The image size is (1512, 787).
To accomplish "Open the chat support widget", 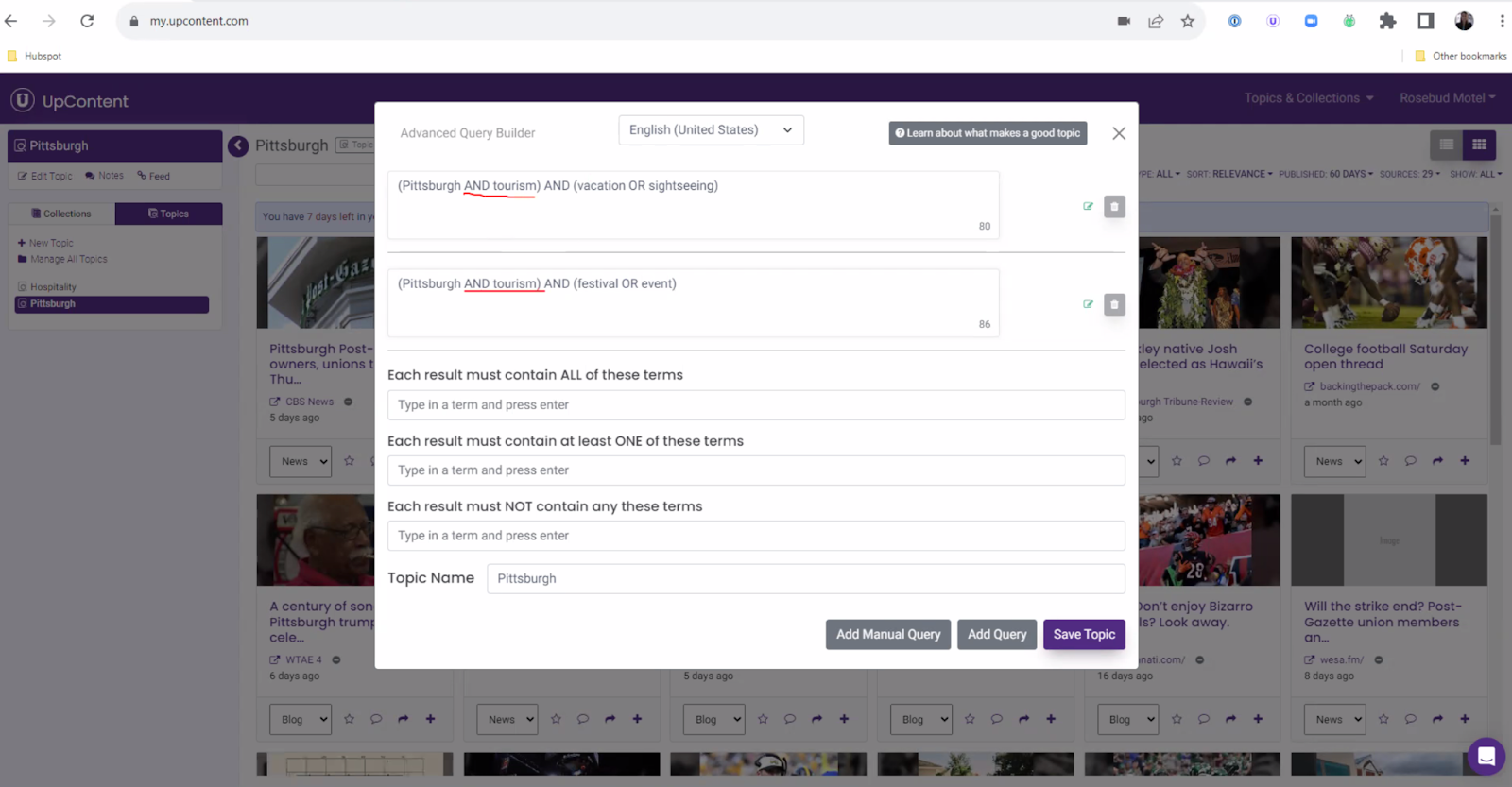I will coord(1486,756).
